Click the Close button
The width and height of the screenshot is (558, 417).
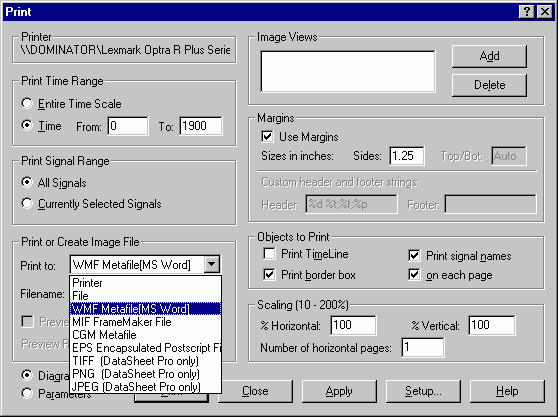[x=255, y=391]
